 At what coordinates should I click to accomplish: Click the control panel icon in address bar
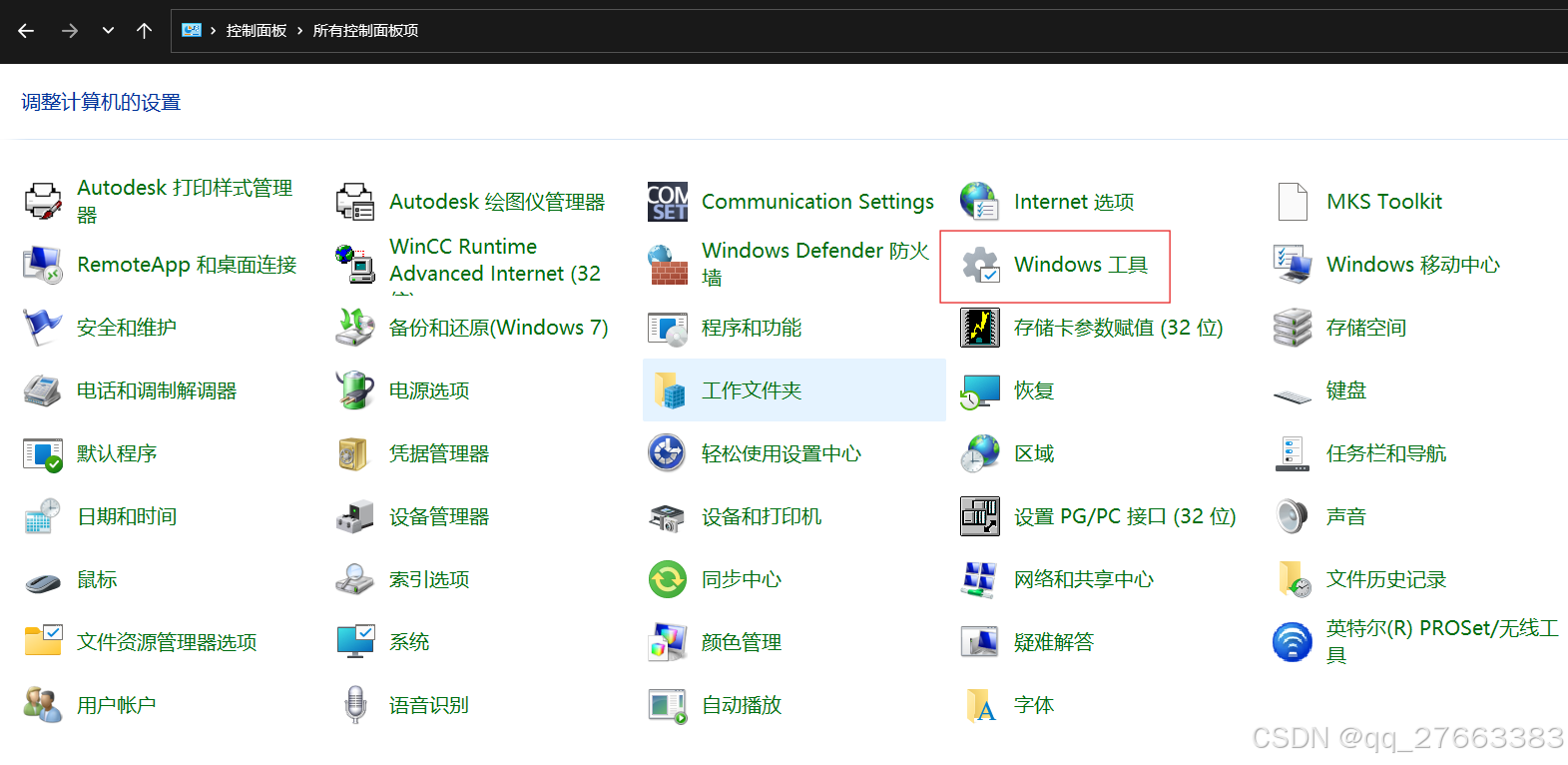192,31
